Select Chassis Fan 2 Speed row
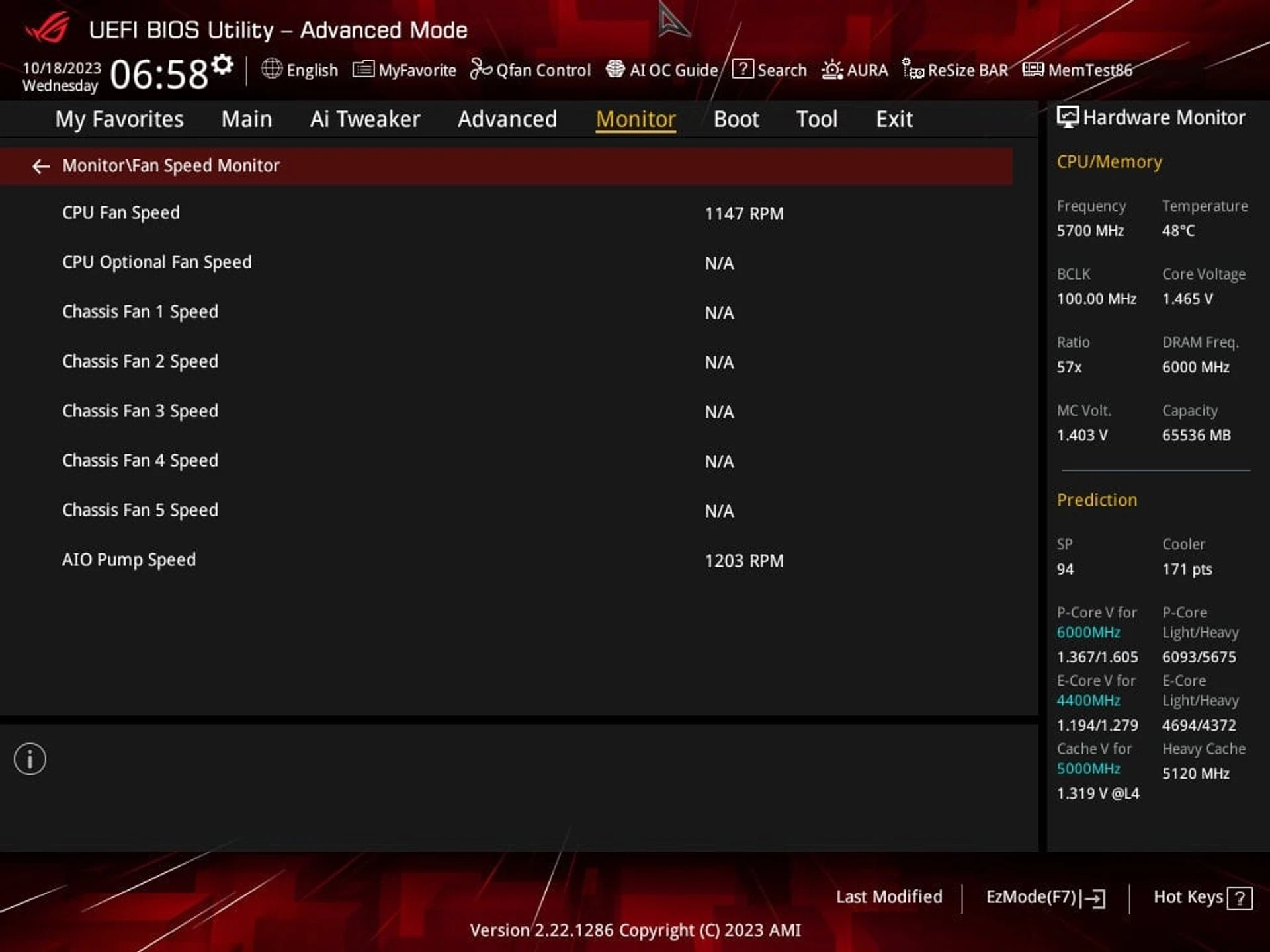The width and height of the screenshot is (1270, 952). [506, 362]
